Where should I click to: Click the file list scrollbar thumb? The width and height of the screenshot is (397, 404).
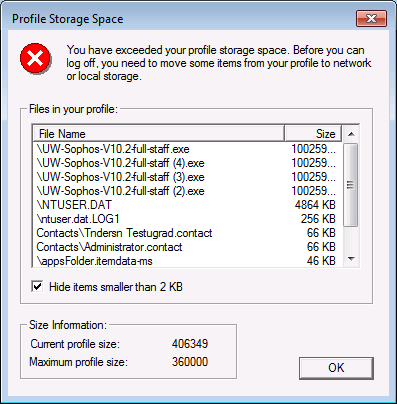tap(350, 185)
